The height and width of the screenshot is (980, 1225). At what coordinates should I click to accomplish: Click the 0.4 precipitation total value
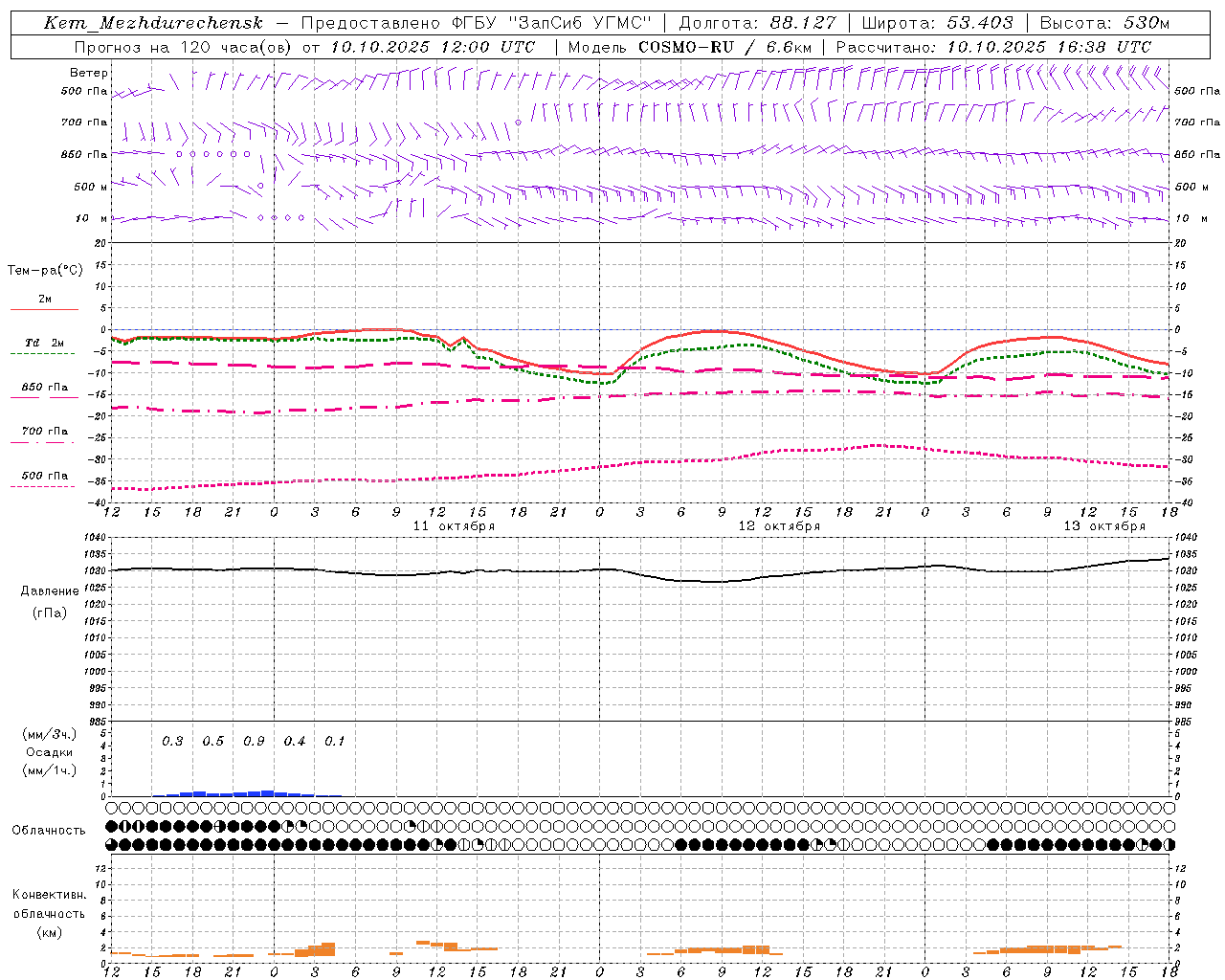(x=295, y=741)
